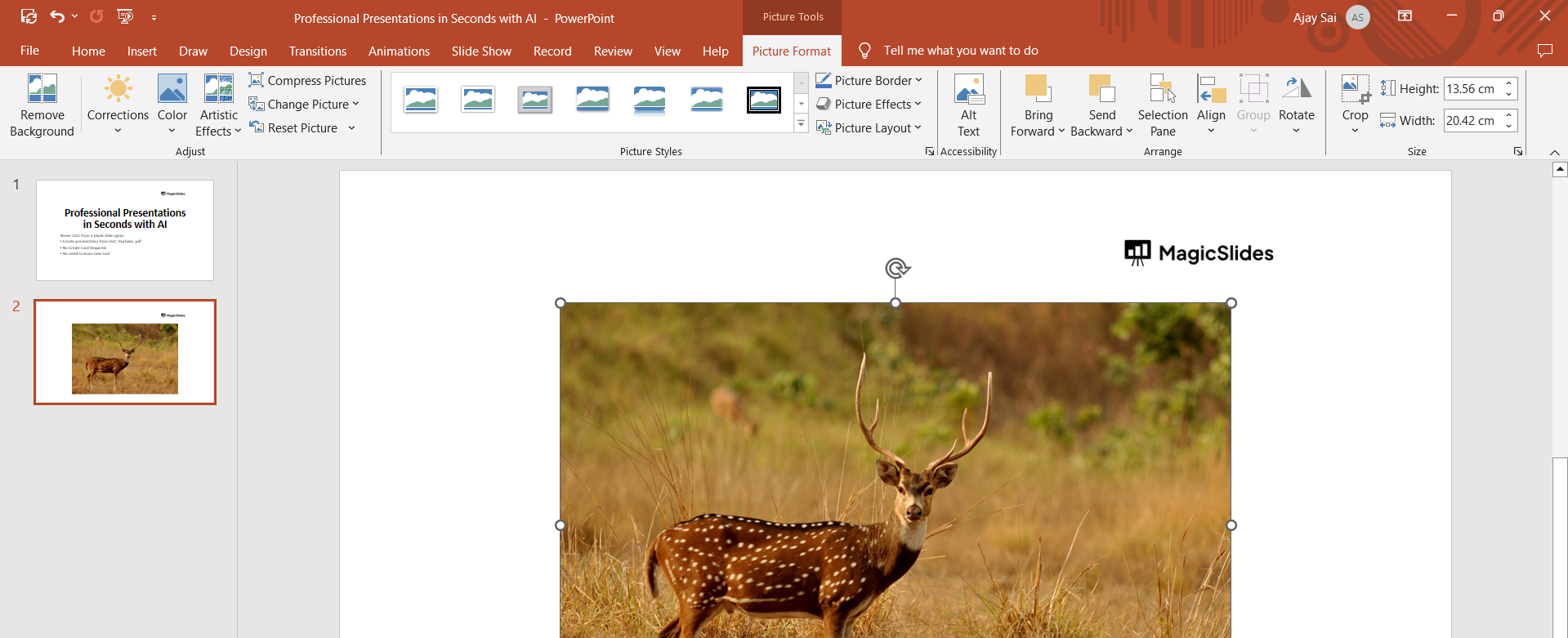
Task: Expand the Corrections dropdown
Action: (118, 131)
